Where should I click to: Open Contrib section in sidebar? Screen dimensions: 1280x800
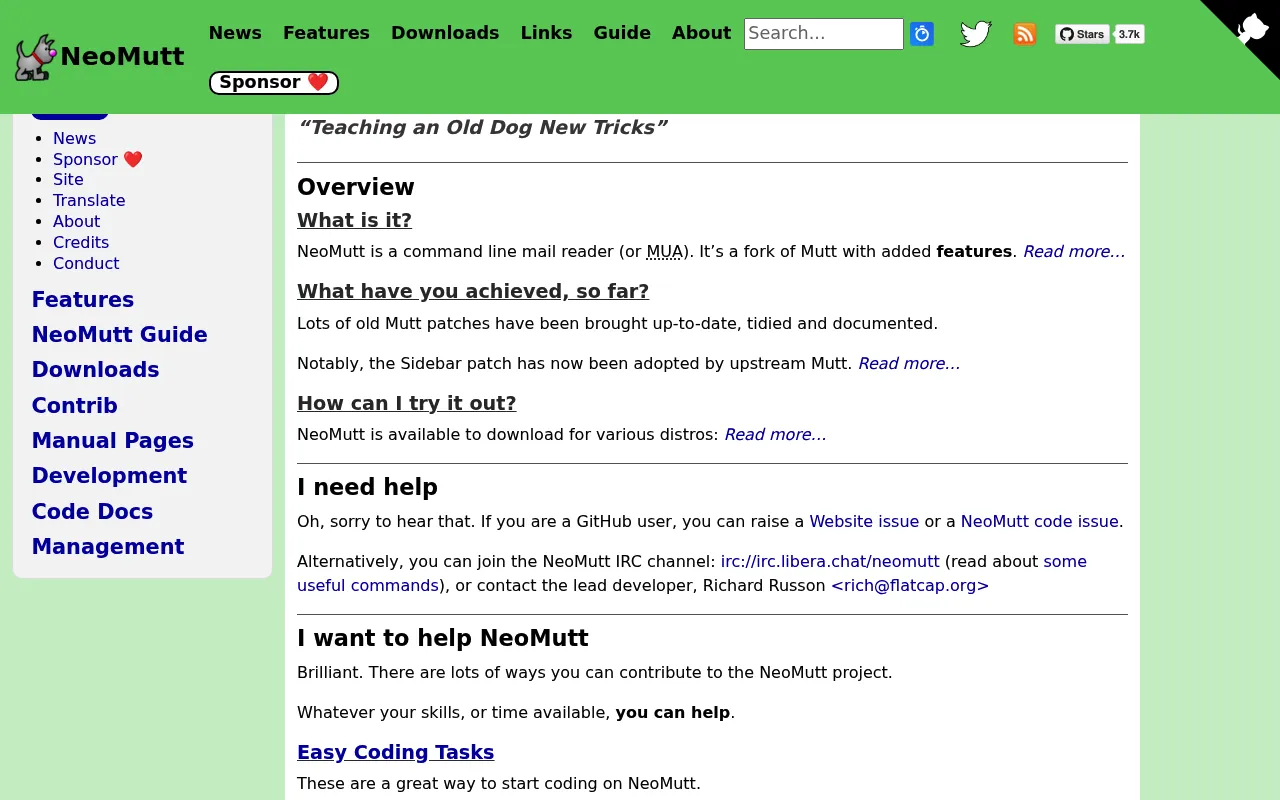(x=75, y=406)
